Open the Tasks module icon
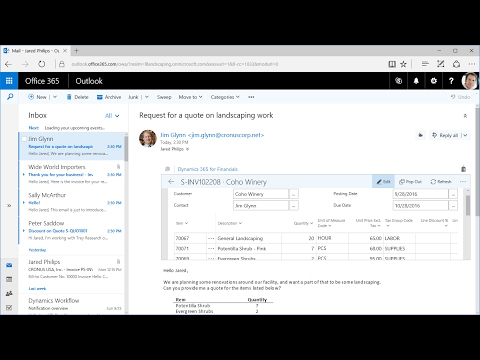Viewport: 480px width, 360px height. pos(9,307)
